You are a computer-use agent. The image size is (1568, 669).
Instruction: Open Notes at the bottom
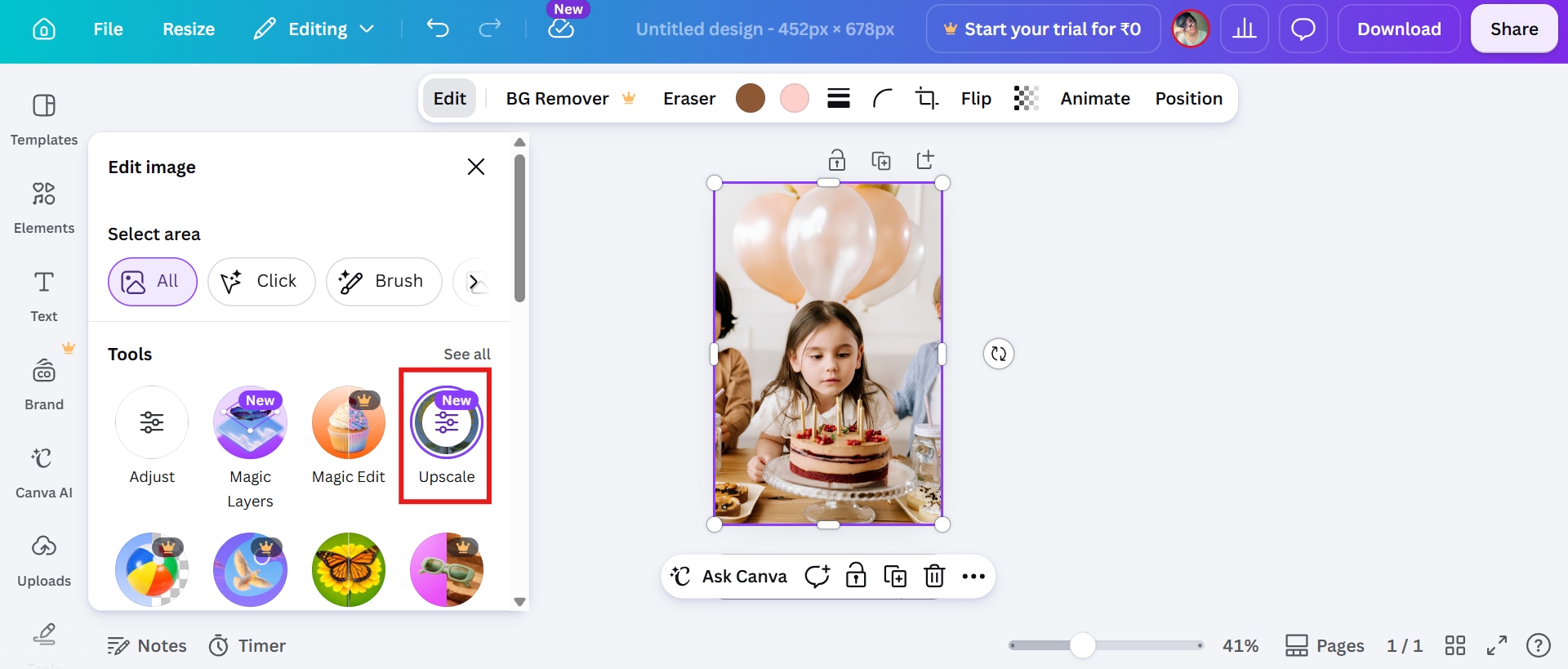147,646
